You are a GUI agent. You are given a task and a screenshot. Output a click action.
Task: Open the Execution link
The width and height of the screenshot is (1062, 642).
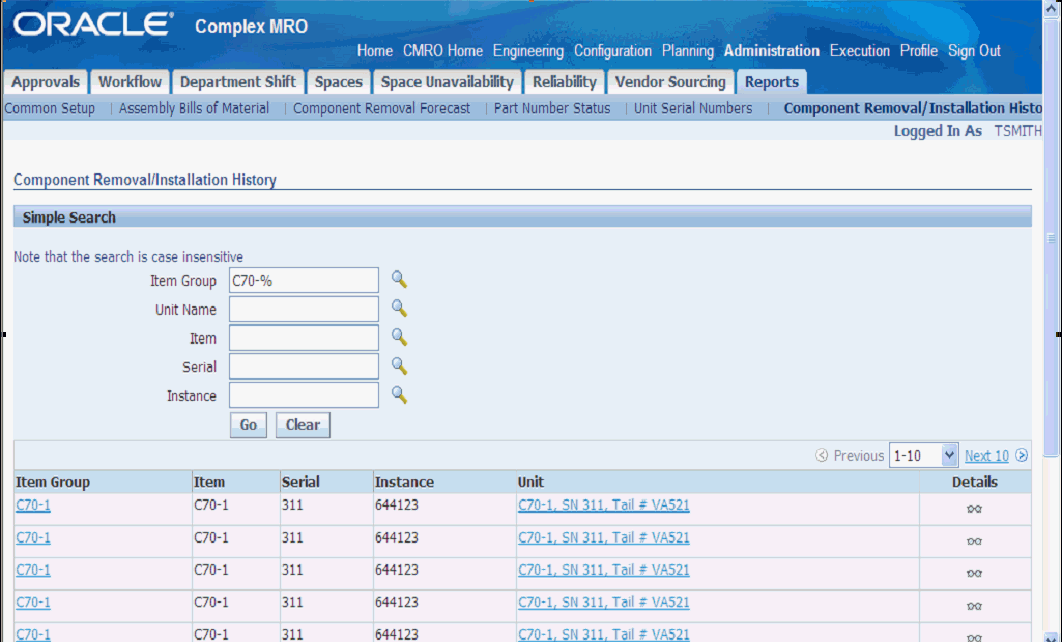point(859,51)
